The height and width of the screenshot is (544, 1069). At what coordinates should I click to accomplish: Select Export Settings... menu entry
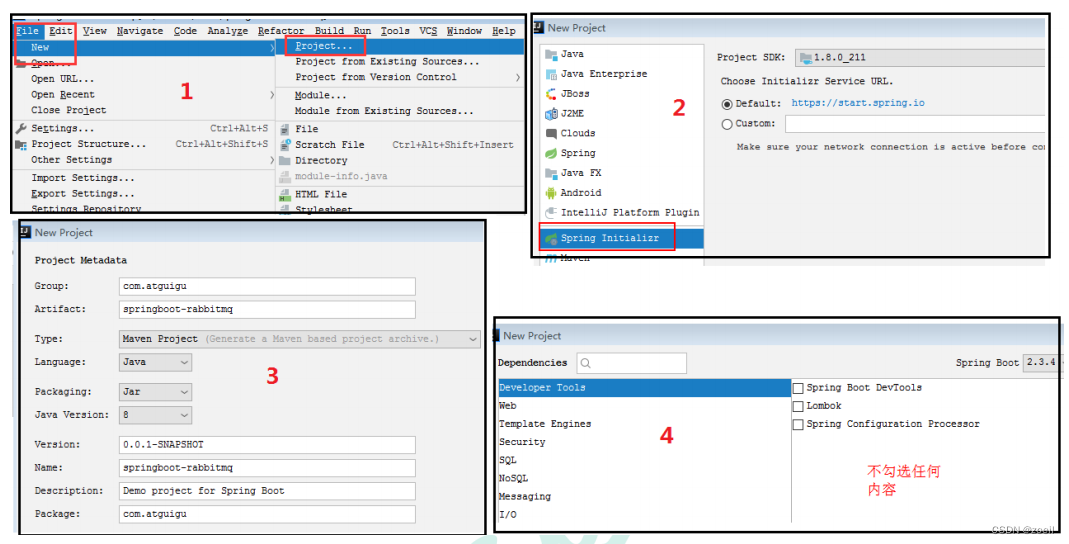click(x=82, y=194)
